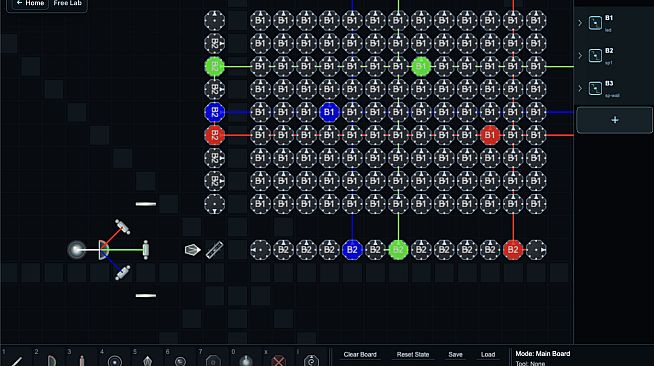Toggle the lit blue B1 node

click(329, 112)
